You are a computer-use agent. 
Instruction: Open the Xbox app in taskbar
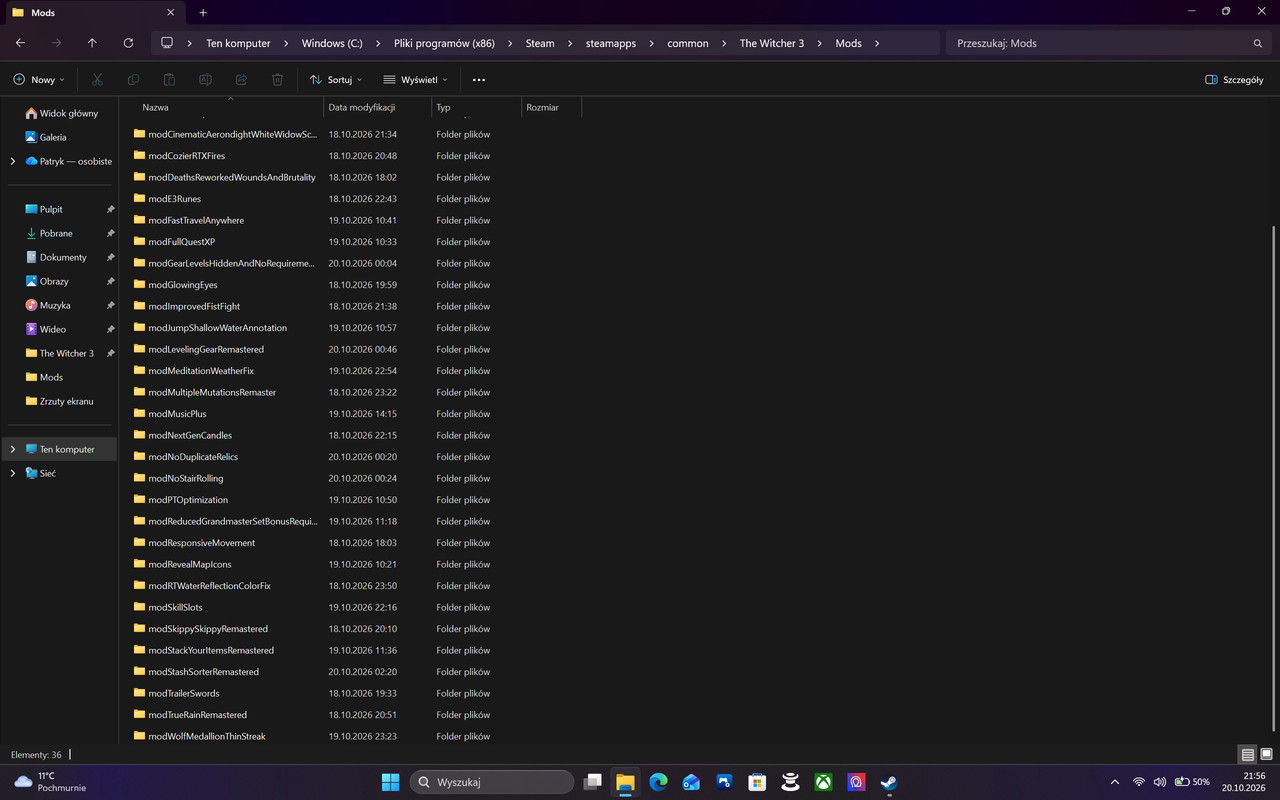(x=823, y=782)
